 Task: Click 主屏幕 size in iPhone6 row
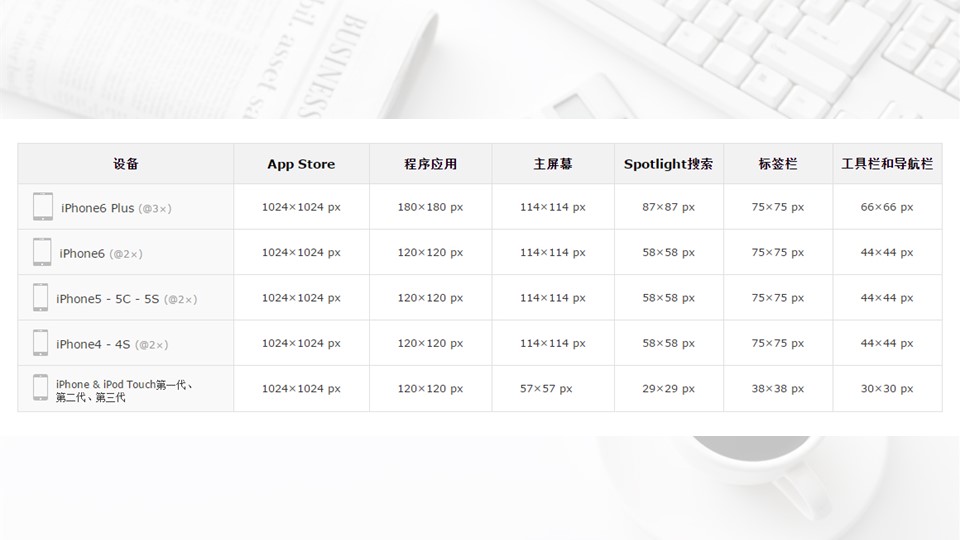[553, 252]
